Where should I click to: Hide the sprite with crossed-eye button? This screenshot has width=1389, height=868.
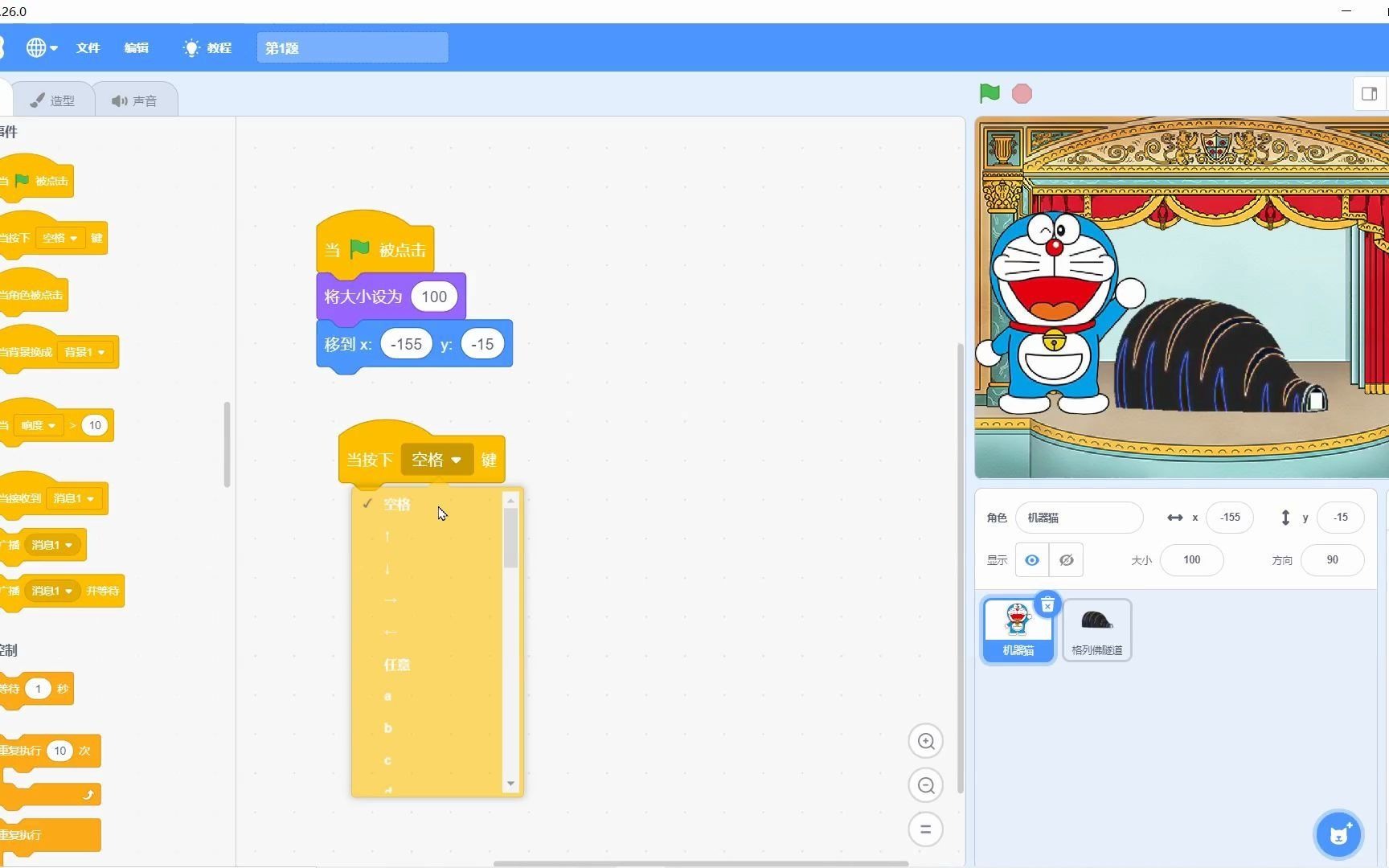coord(1066,559)
